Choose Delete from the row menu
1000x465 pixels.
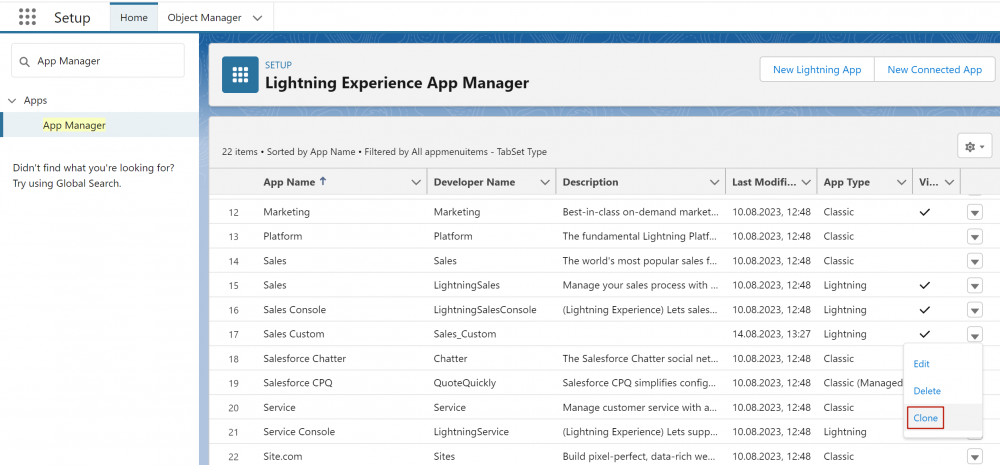point(927,390)
